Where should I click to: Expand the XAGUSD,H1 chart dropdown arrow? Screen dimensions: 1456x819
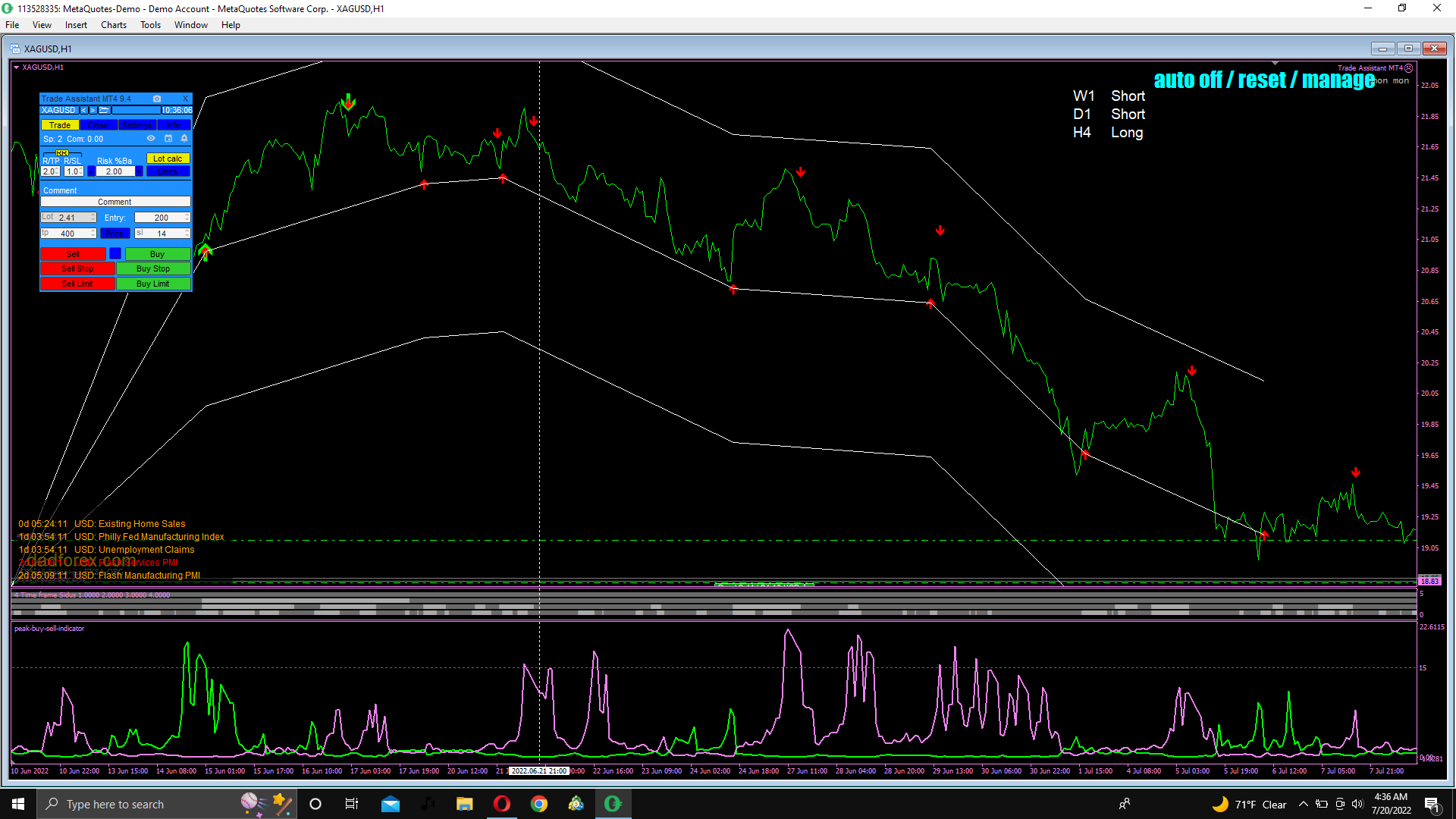pos(17,67)
